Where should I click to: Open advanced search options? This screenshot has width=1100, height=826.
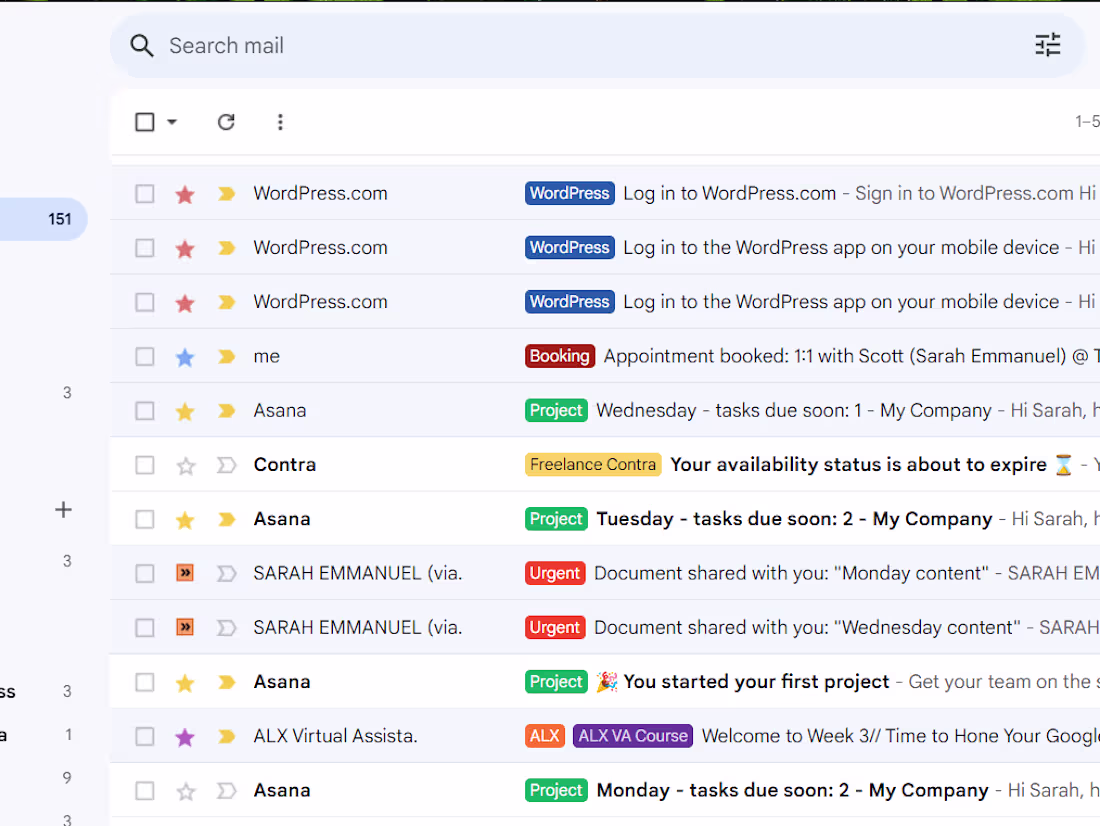(1047, 45)
